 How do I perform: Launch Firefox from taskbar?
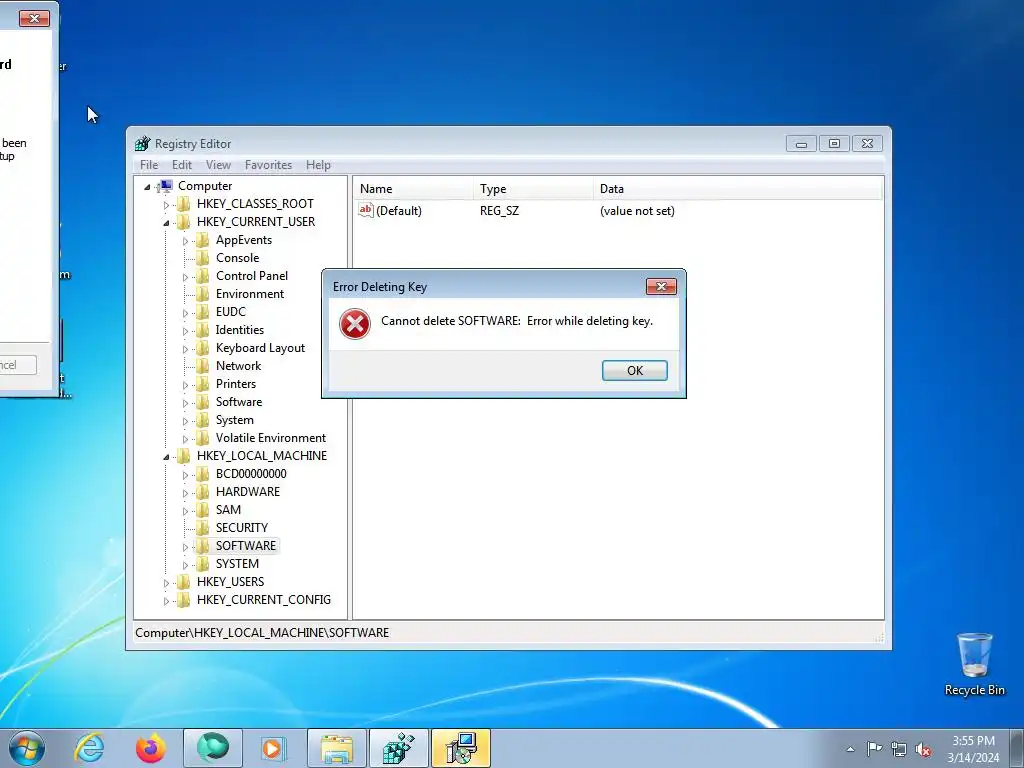150,748
